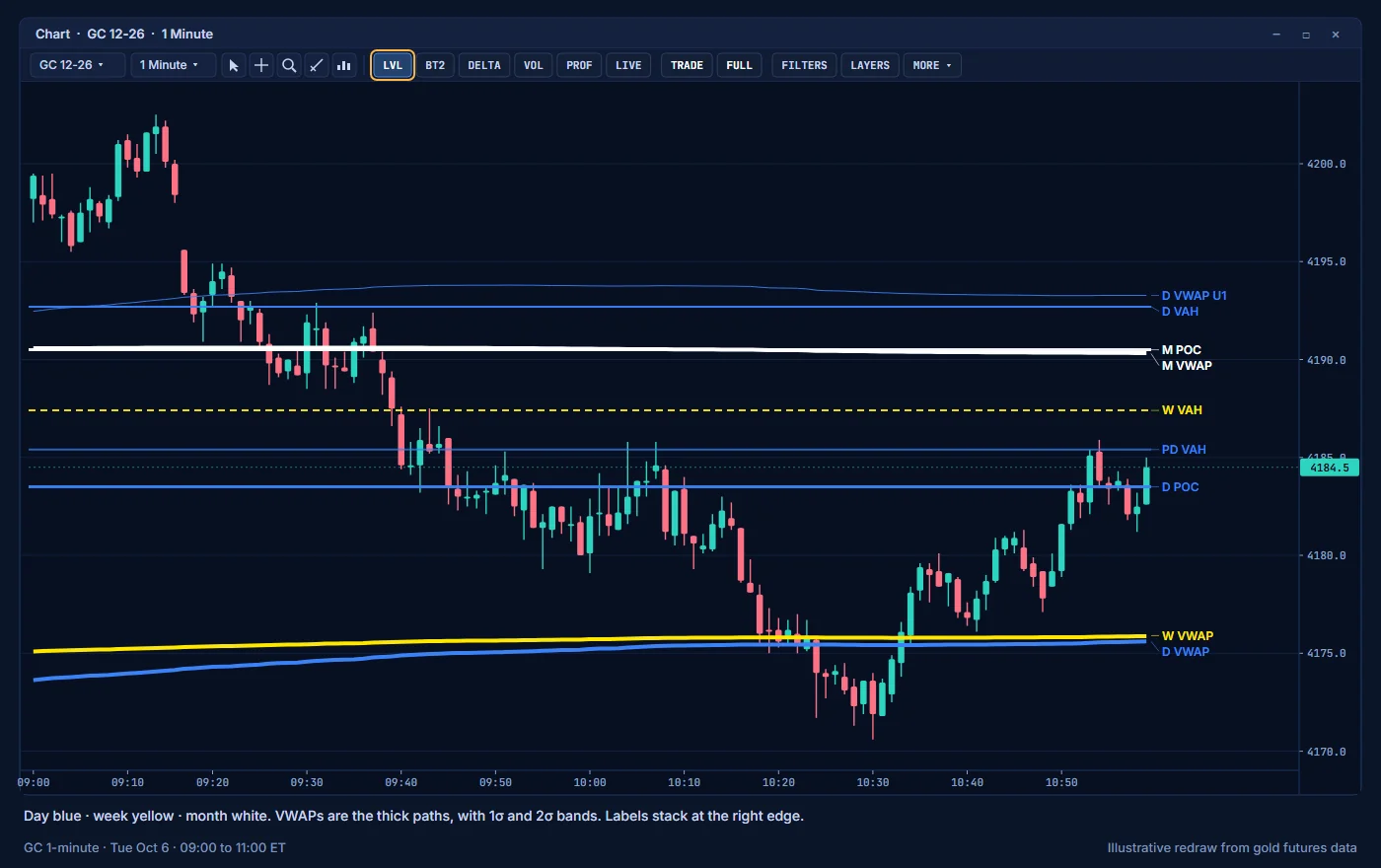Open the FILTERS panel
The height and width of the screenshot is (868, 1381).
(x=804, y=65)
